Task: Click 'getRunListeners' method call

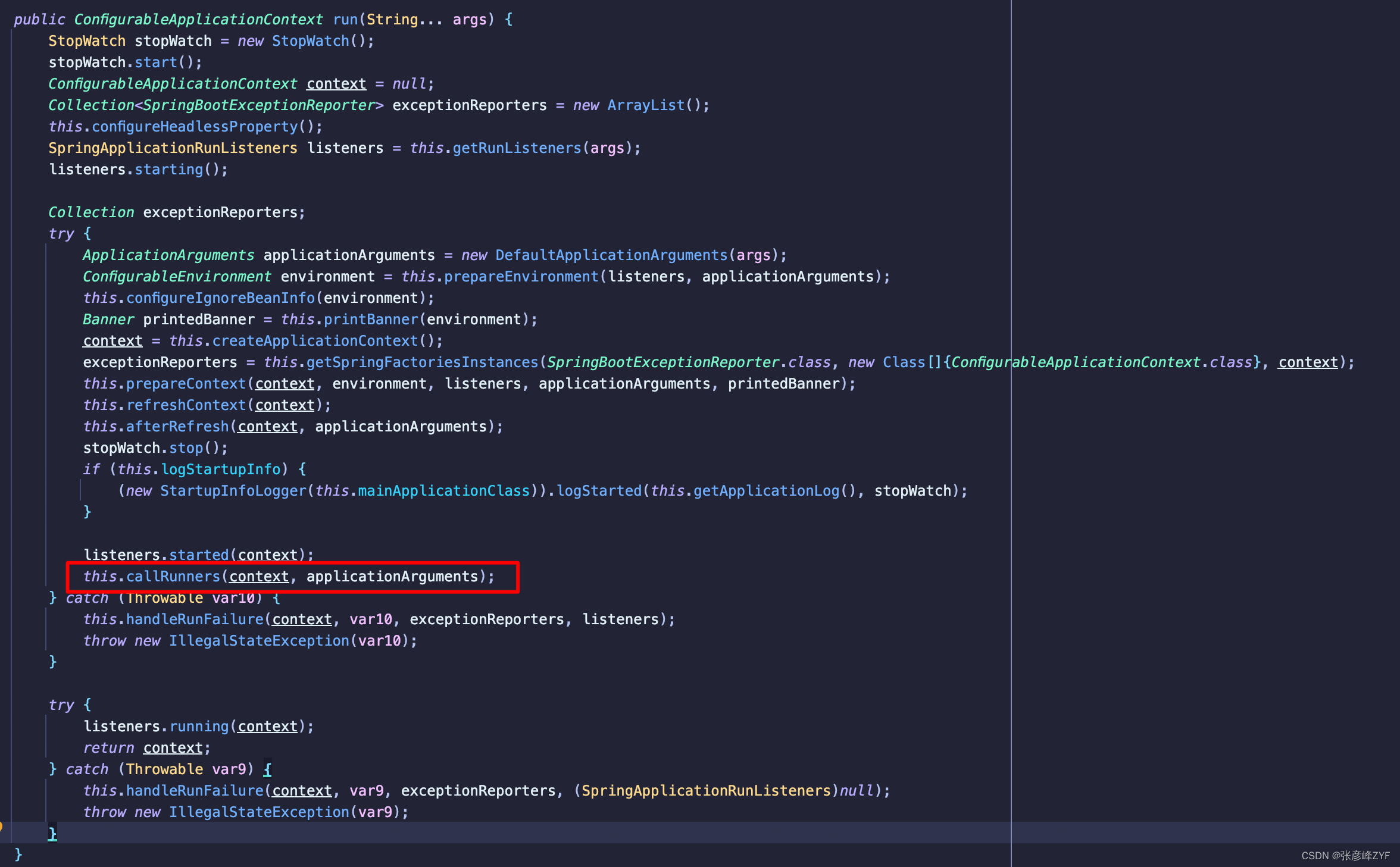Action: pos(517,148)
